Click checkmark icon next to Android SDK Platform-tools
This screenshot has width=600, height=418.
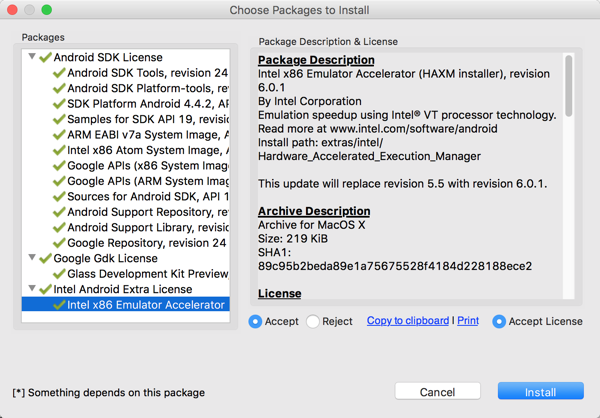[x=59, y=88]
